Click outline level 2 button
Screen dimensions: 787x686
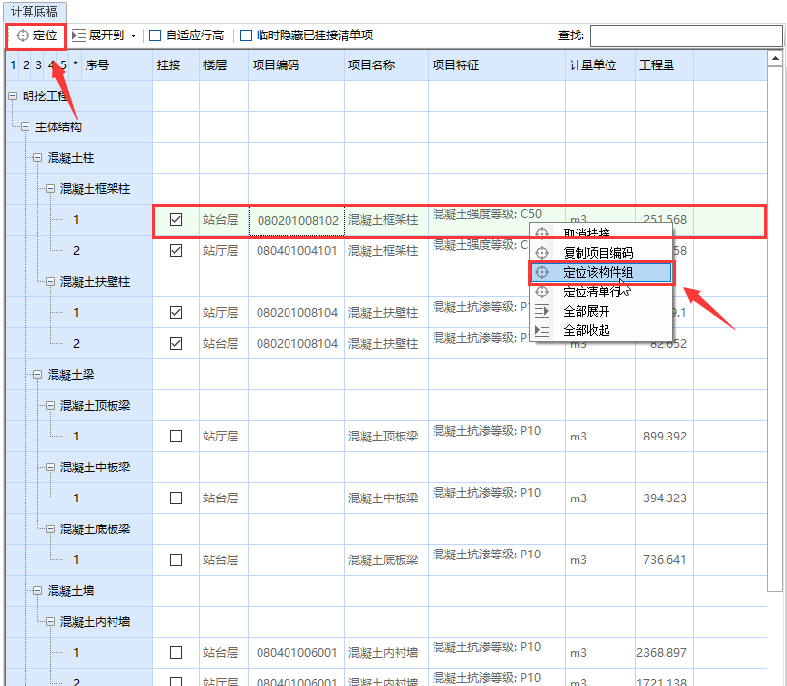26,65
